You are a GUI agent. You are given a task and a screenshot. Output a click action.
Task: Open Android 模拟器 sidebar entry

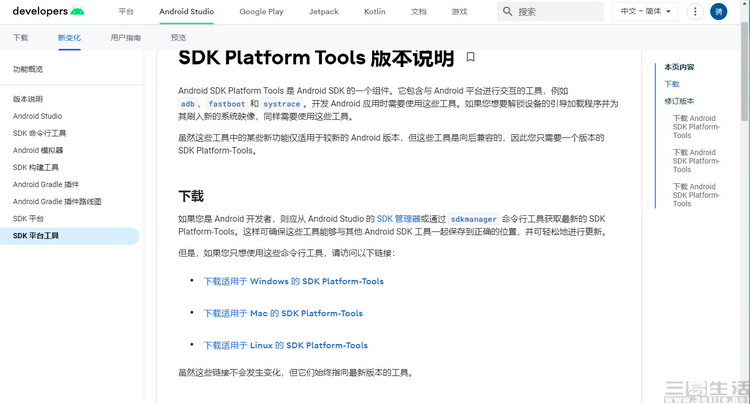(x=38, y=150)
